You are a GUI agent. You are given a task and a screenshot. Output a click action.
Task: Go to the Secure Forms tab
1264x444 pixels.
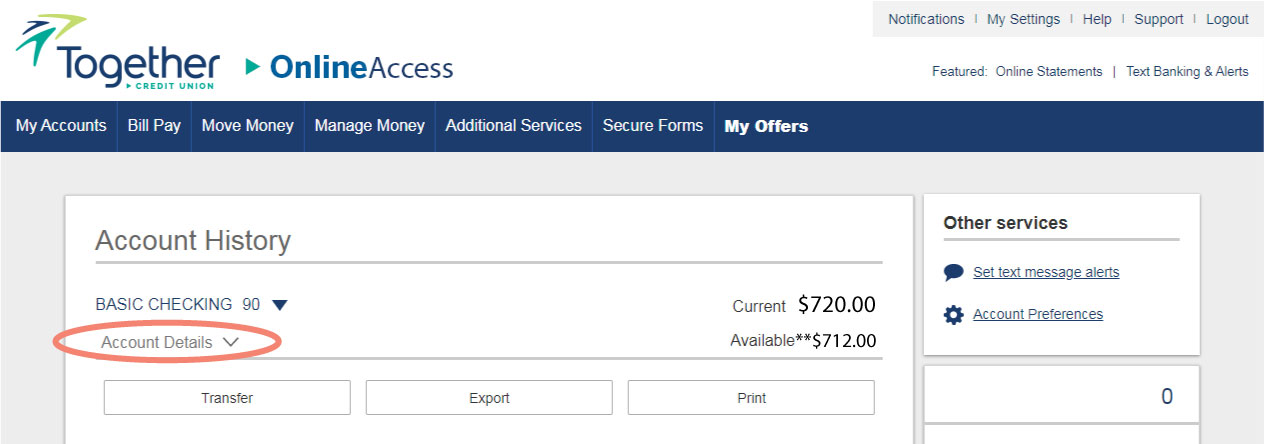point(652,126)
